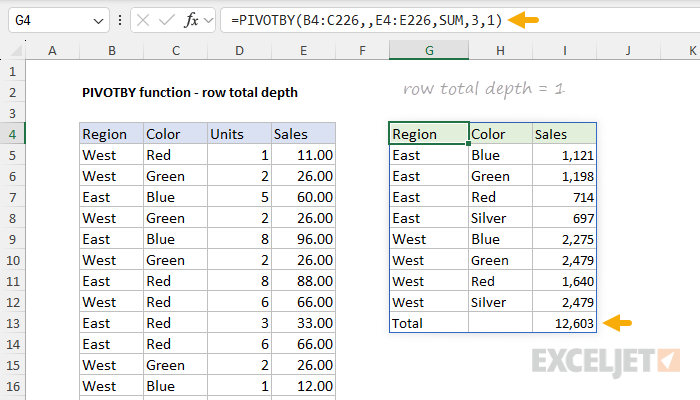Confirm the formula with the checkmark icon
The width and height of the screenshot is (700, 400).
click(167, 20)
